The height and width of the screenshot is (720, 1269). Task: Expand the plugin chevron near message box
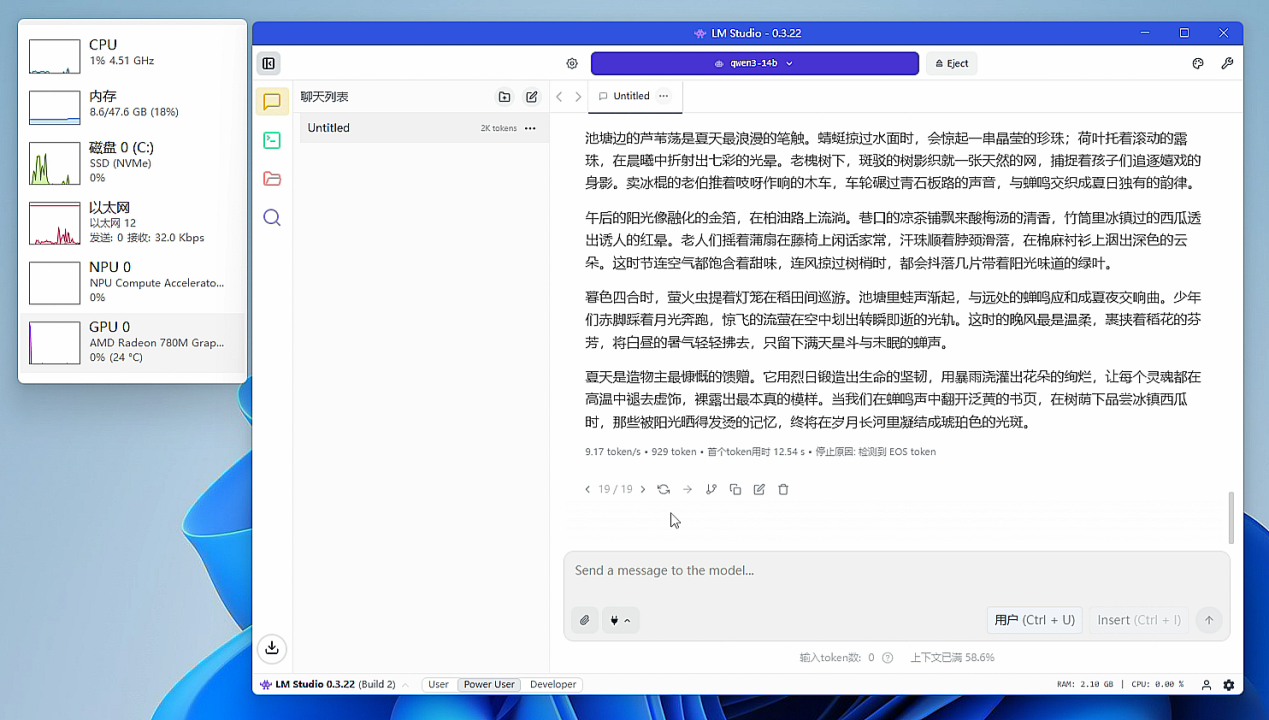[x=629, y=620]
